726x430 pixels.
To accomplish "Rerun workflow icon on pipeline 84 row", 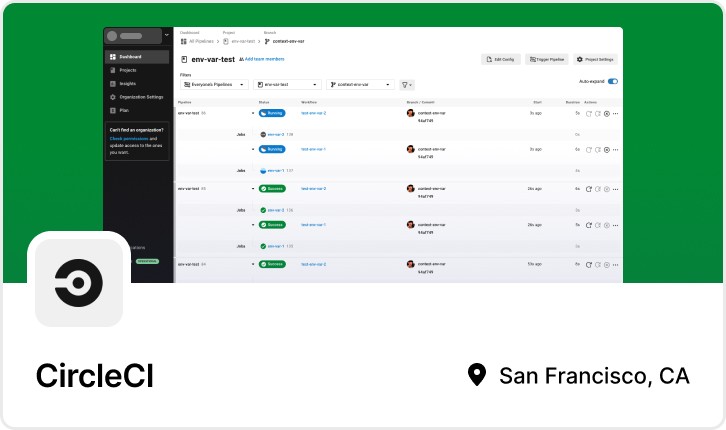I will pos(588,265).
